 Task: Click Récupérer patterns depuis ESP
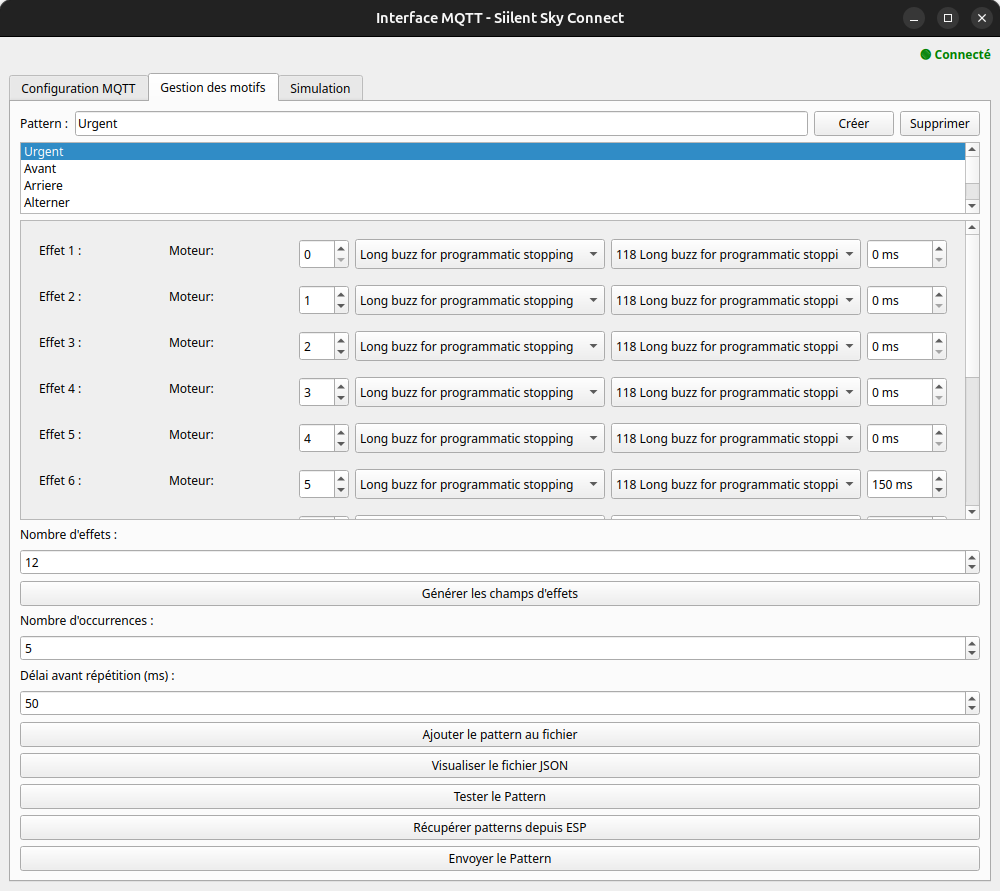[499, 828]
